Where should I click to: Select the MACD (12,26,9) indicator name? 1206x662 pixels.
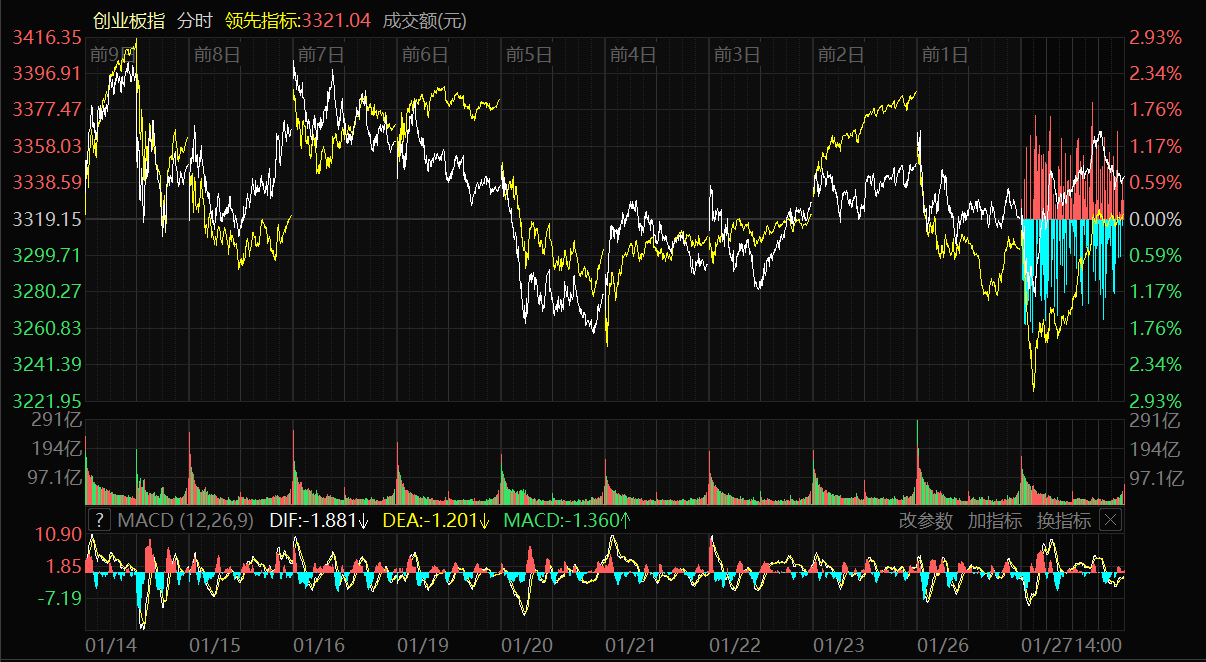click(x=185, y=520)
